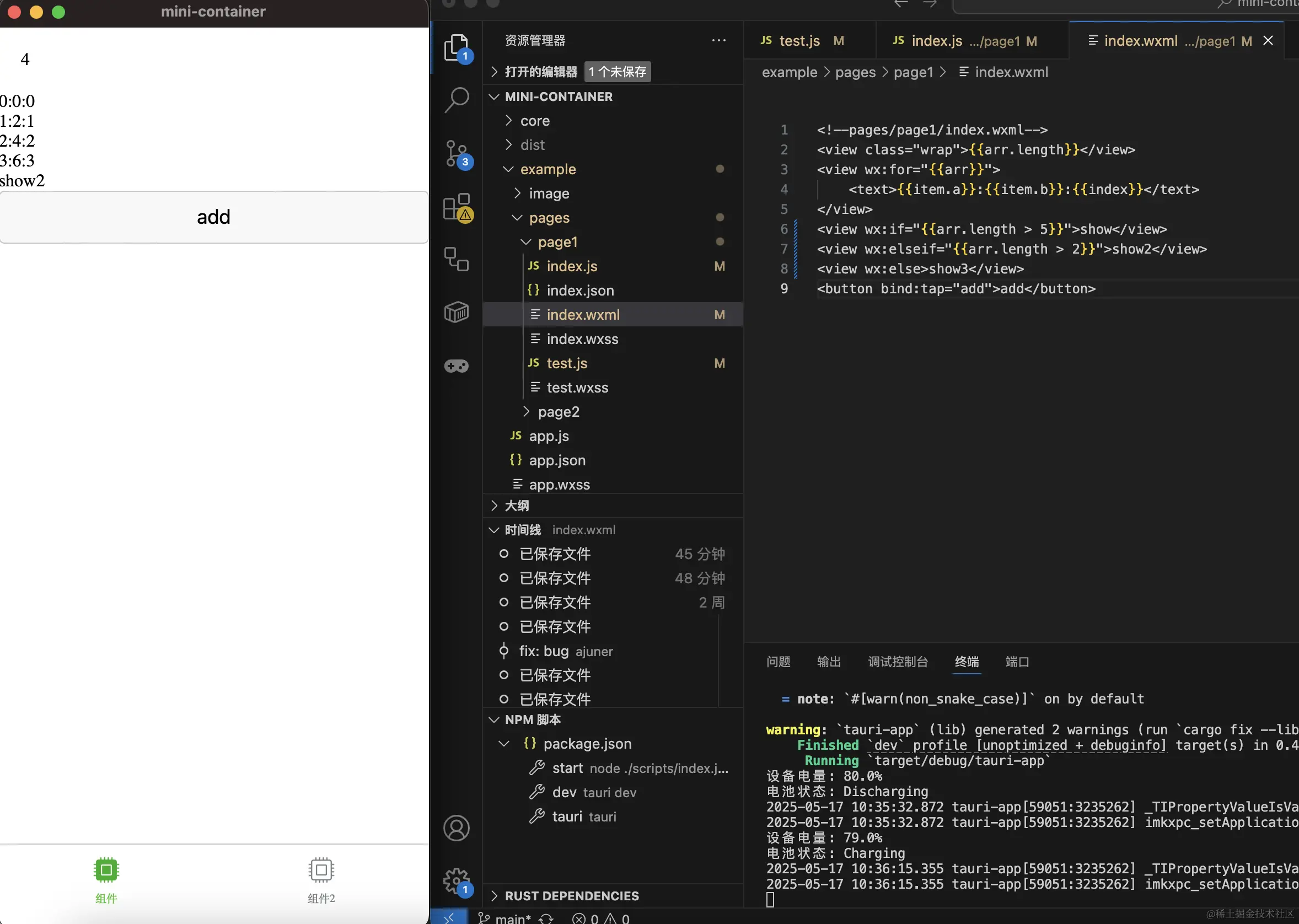Viewport: 1299px width, 924px height.
Task: Open test.js in the file tree
Action: point(613,363)
